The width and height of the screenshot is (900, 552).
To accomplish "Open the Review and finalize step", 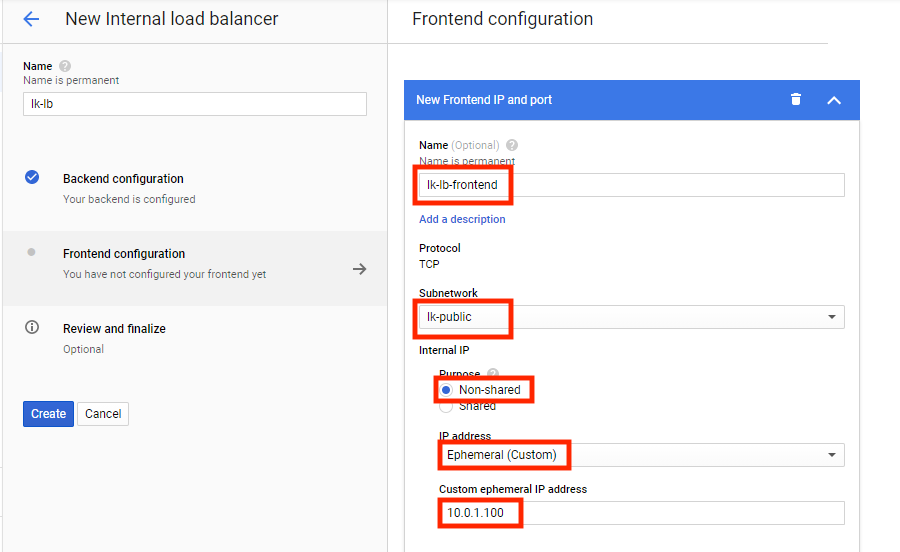I will click(114, 329).
